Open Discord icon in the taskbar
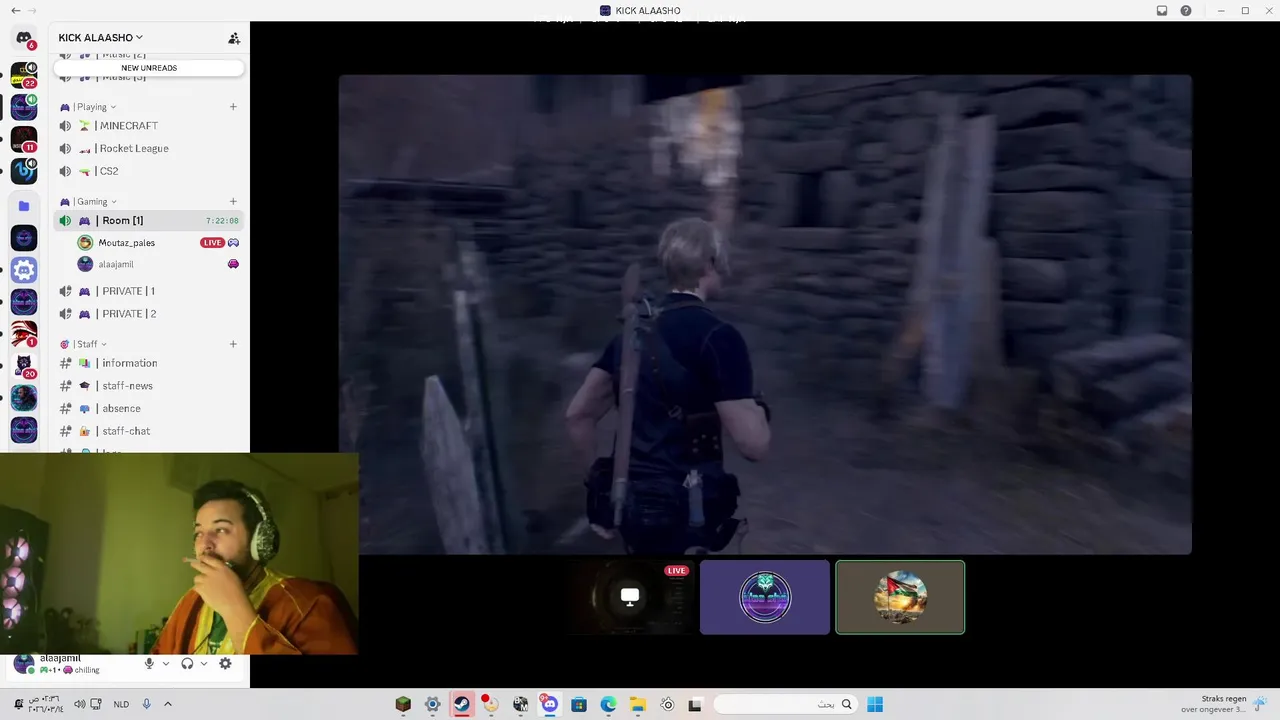The width and height of the screenshot is (1280, 720). pyautogui.click(x=549, y=704)
